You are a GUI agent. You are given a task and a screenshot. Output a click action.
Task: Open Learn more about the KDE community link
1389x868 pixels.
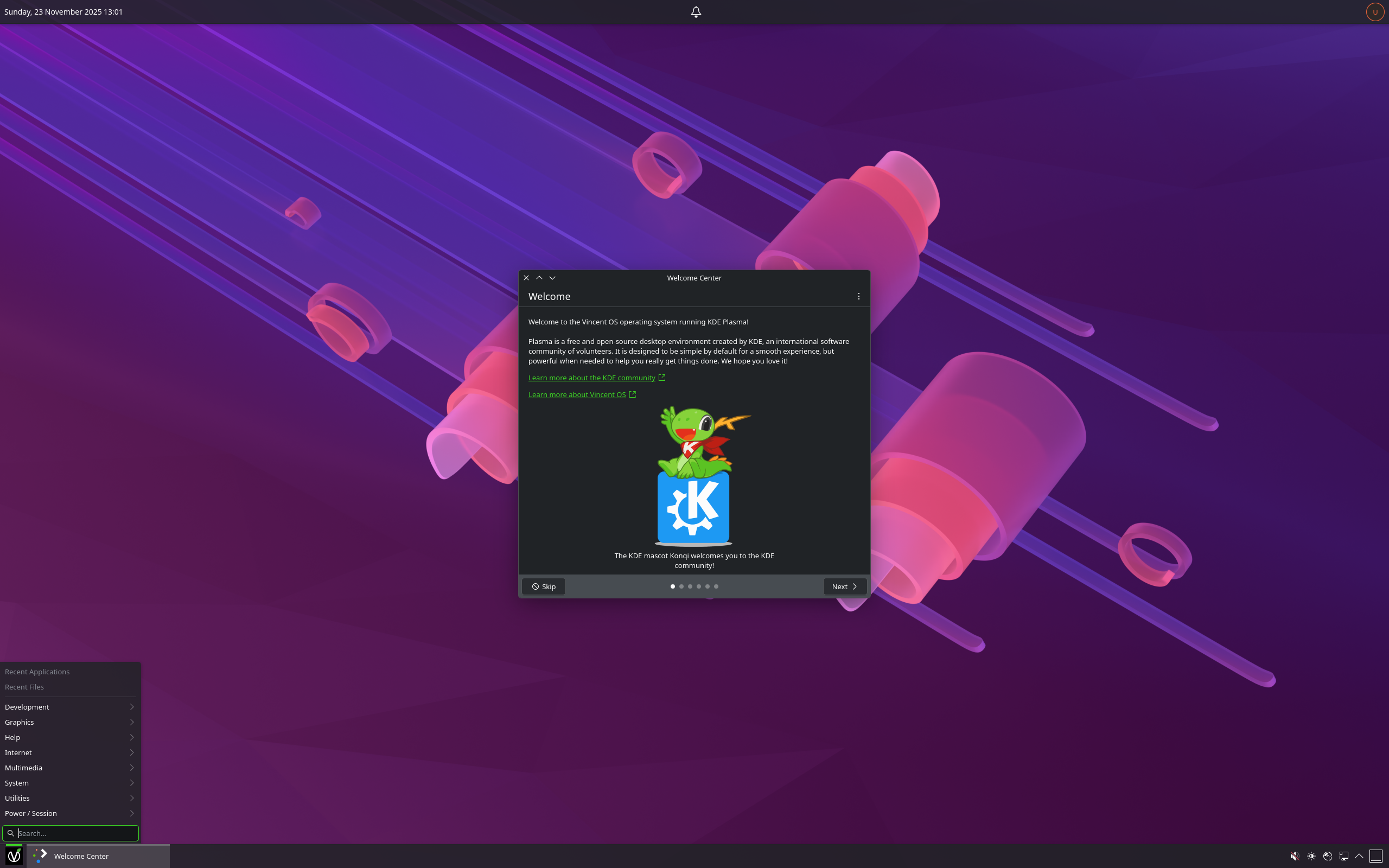pos(596,378)
